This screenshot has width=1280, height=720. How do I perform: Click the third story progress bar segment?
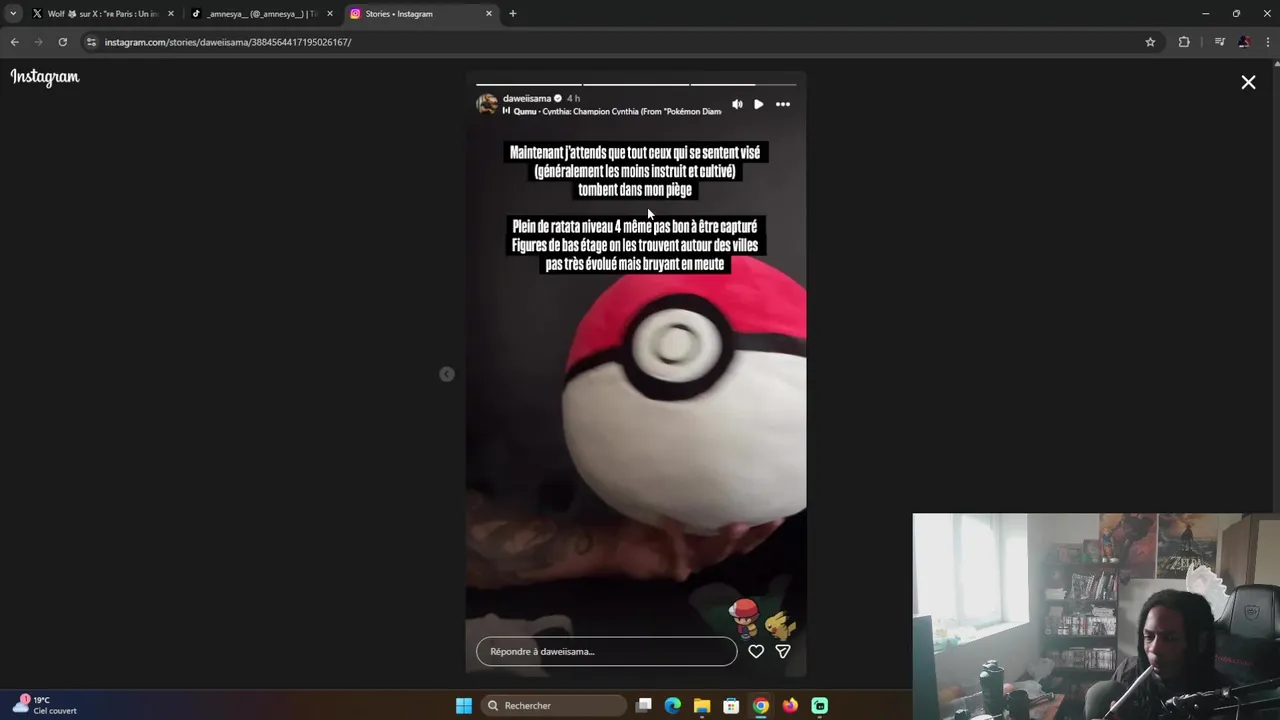coord(743,85)
